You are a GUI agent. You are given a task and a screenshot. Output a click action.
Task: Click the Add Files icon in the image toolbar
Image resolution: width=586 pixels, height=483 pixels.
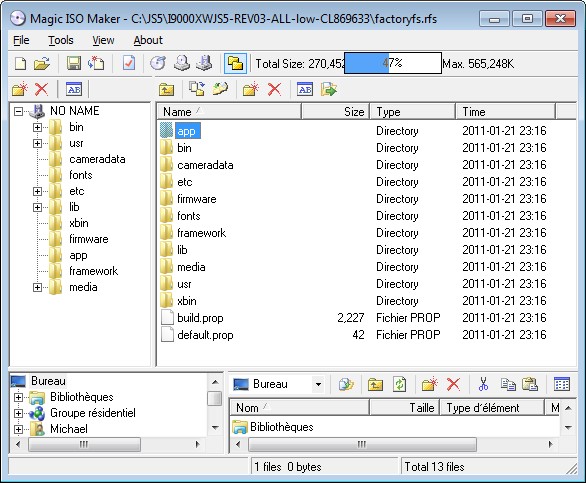pos(196,89)
